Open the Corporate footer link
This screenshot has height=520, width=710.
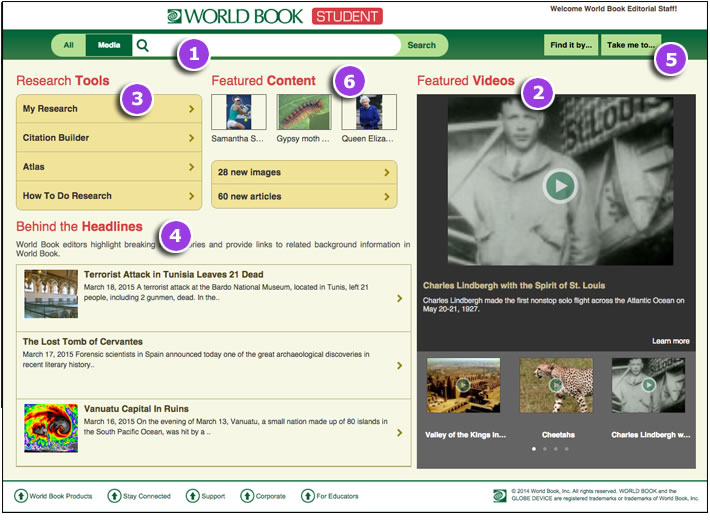[271, 496]
